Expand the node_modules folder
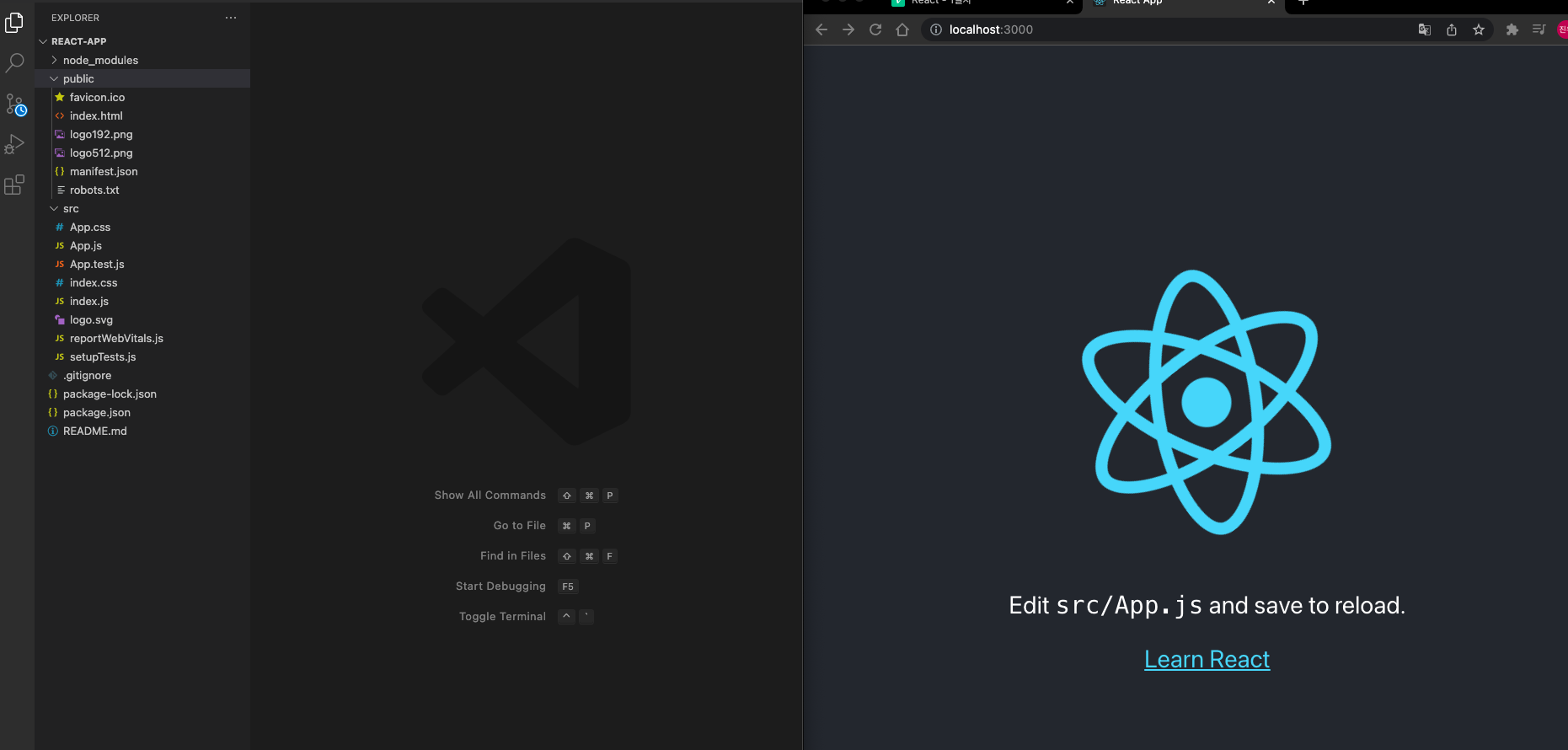Image resolution: width=1568 pixels, height=750 pixels. tap(142, 60)
